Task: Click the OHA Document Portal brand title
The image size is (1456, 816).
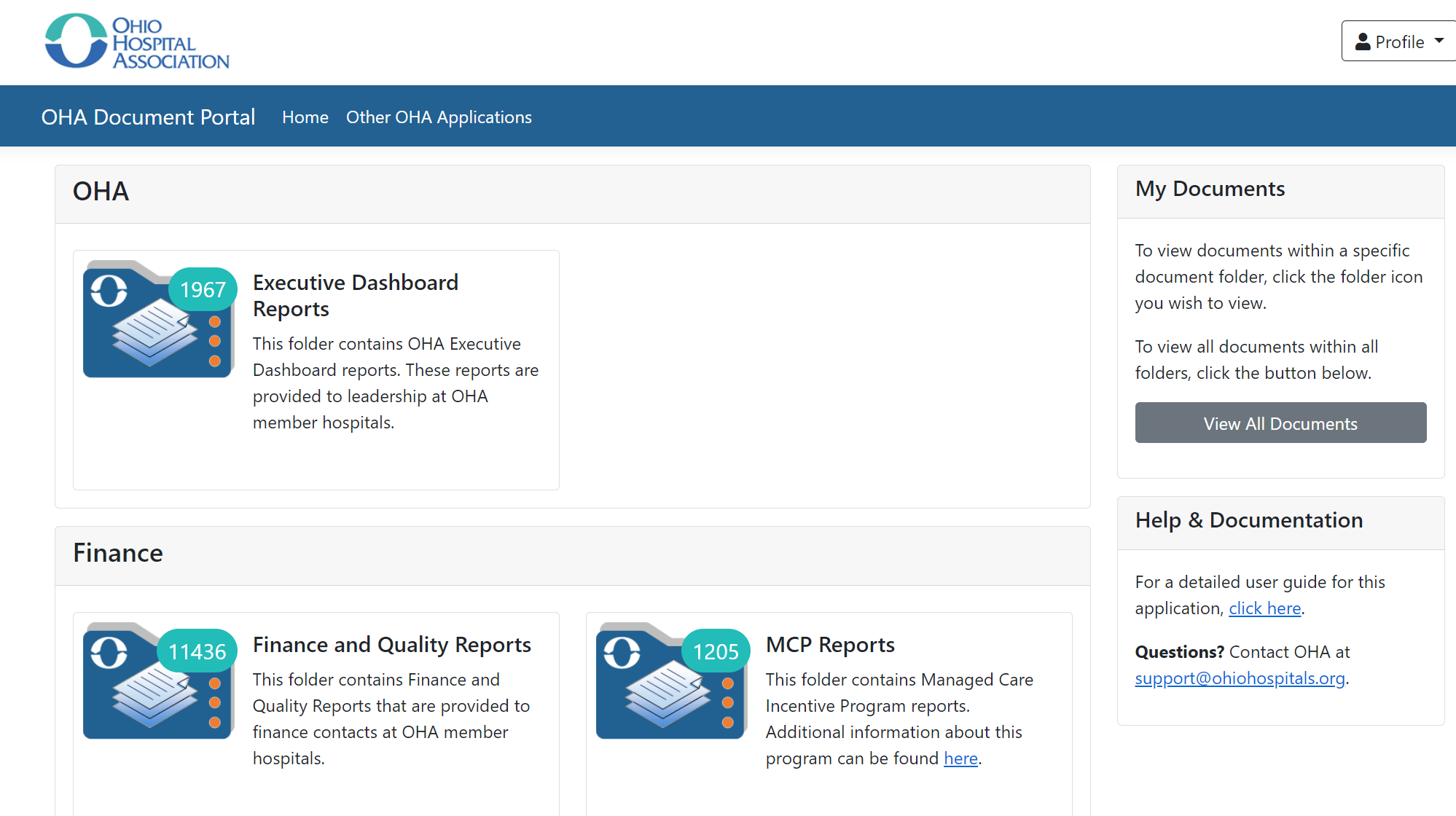Action: [x=148, y=117]
